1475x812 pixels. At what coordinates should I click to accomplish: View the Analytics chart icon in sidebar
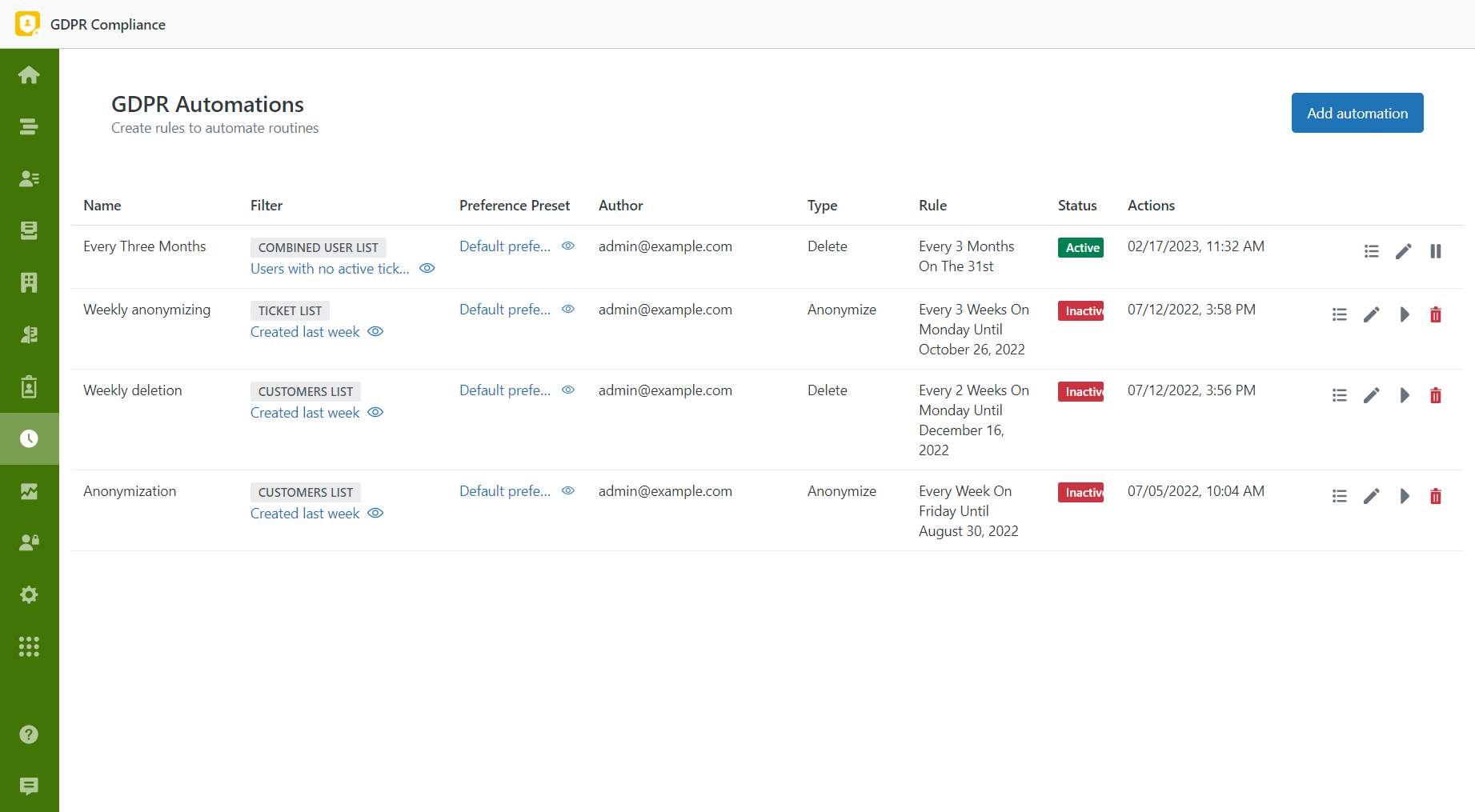coord(29,490)
